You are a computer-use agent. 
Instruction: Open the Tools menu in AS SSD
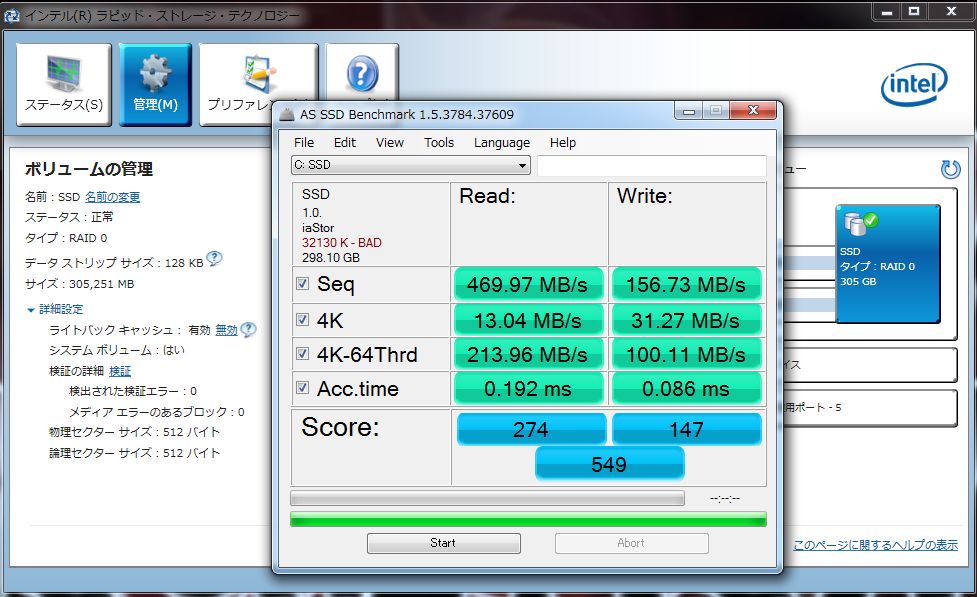[x=439, y=143]
